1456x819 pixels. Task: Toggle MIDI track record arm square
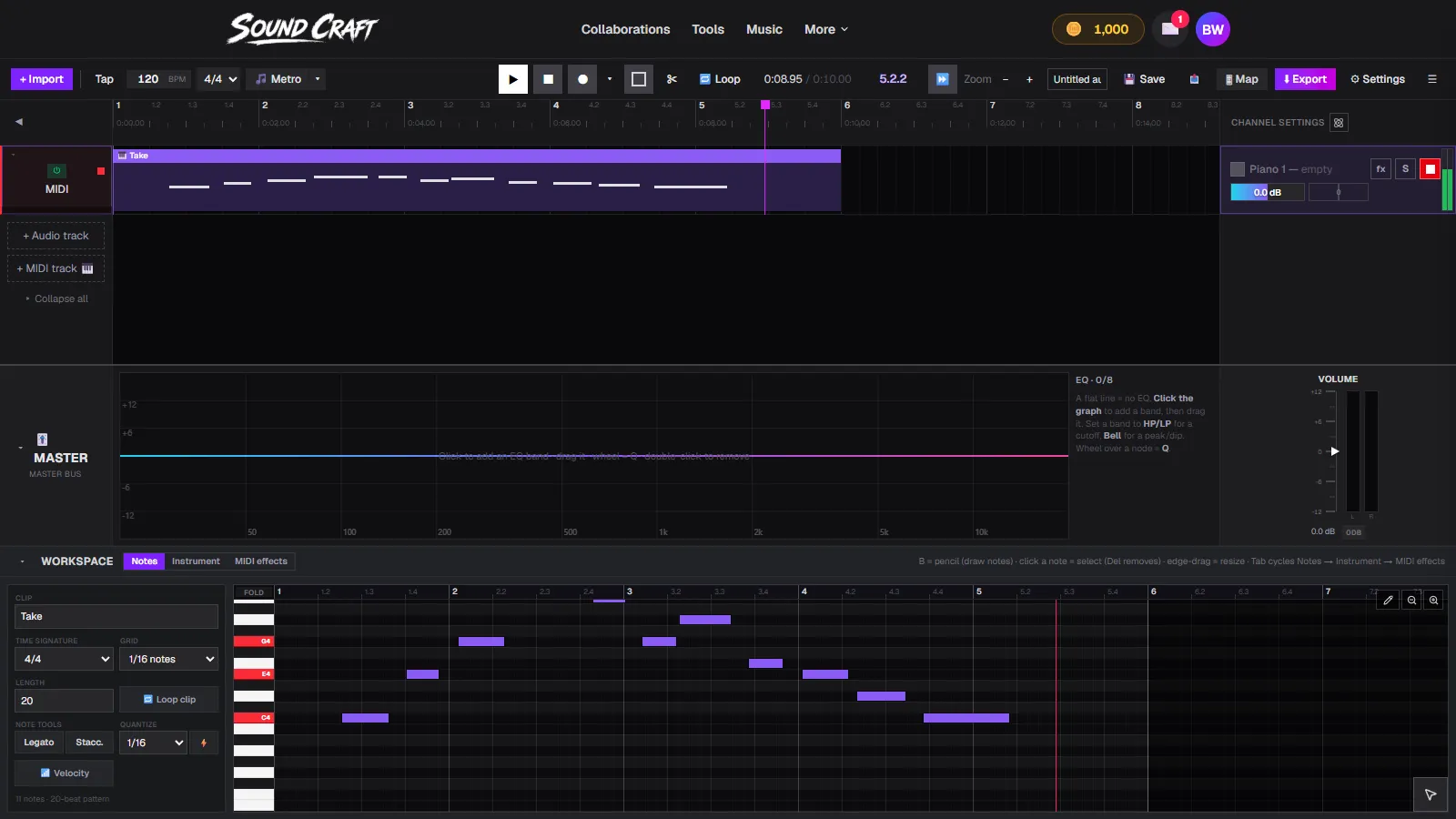(x=101, y=171)
